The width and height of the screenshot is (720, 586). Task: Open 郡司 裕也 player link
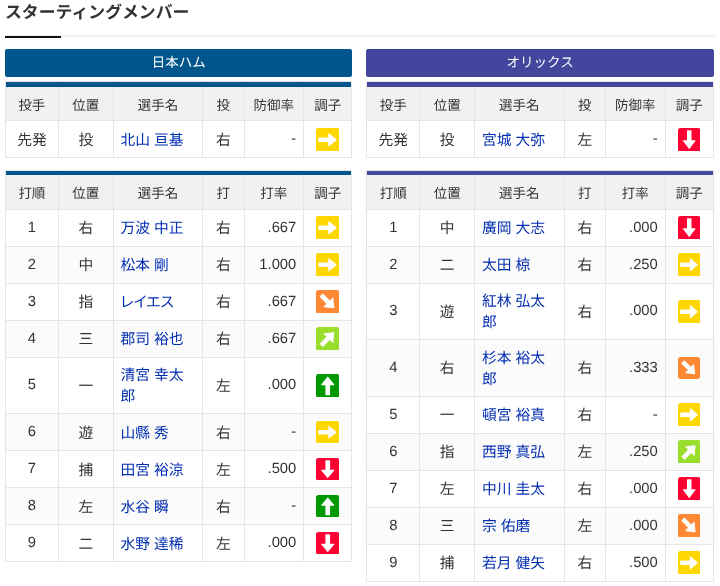(x=152, y=339)
